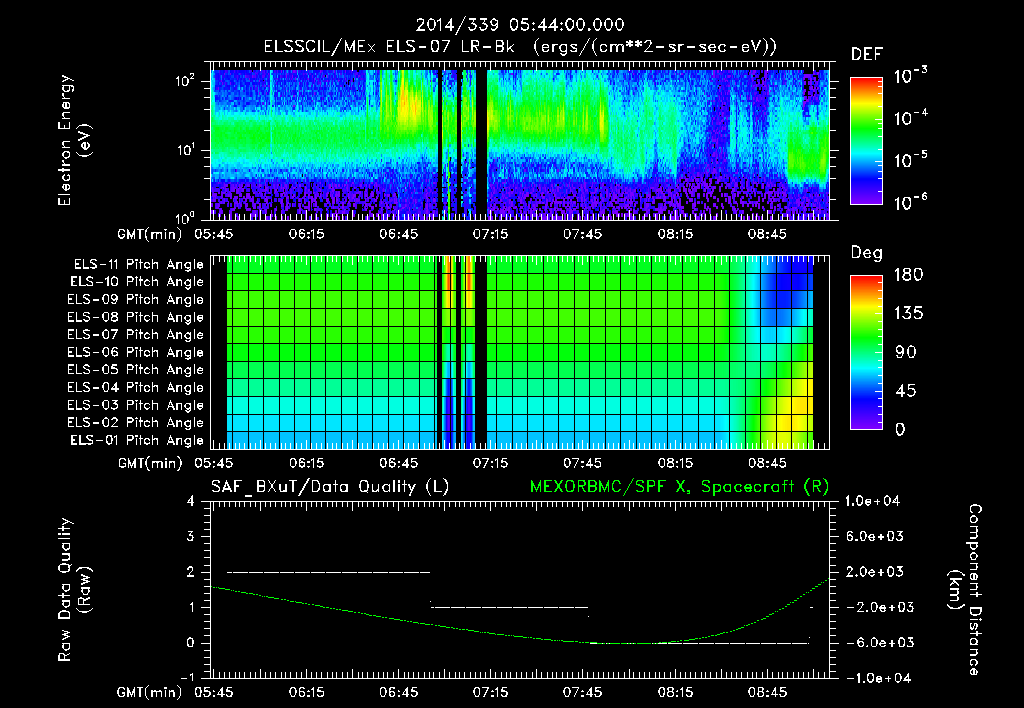Image resolution: width=1024 pixels, height=708 pixels.
Task: Click 08:45 tick under pitch angle plot
Action: click(x=767, y=463)
